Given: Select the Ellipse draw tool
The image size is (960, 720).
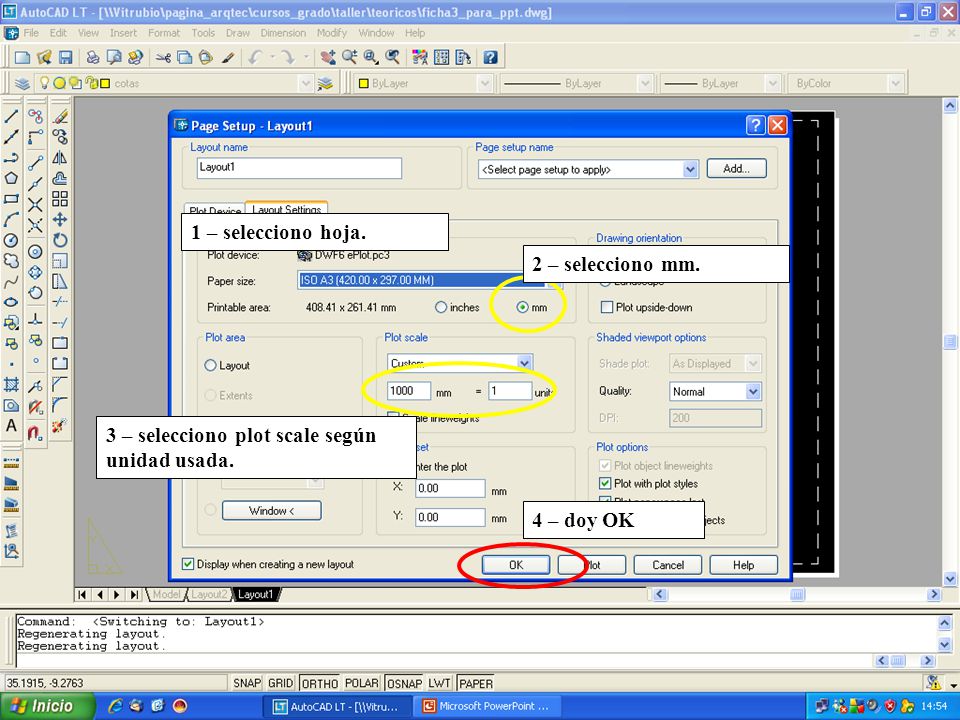Looking at the screenshot, I should (11, 302).
